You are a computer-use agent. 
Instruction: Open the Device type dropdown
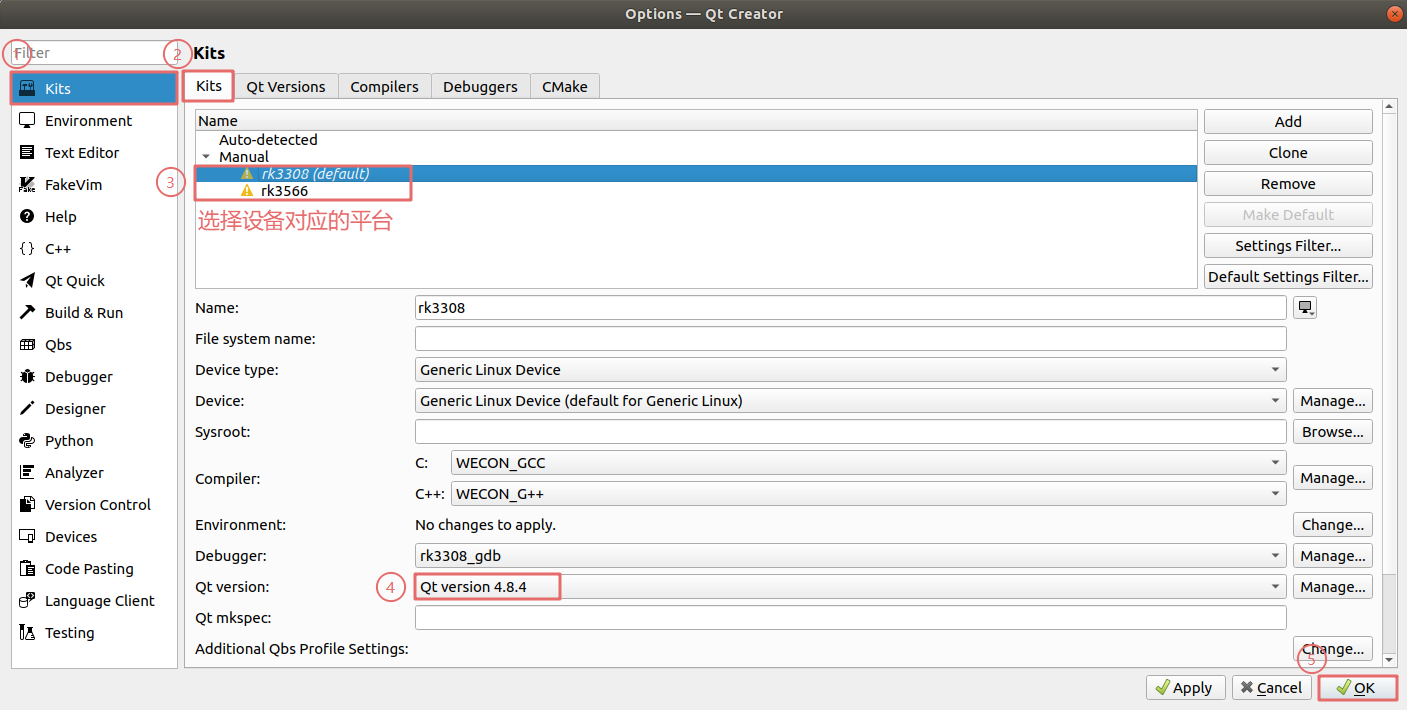850,370
